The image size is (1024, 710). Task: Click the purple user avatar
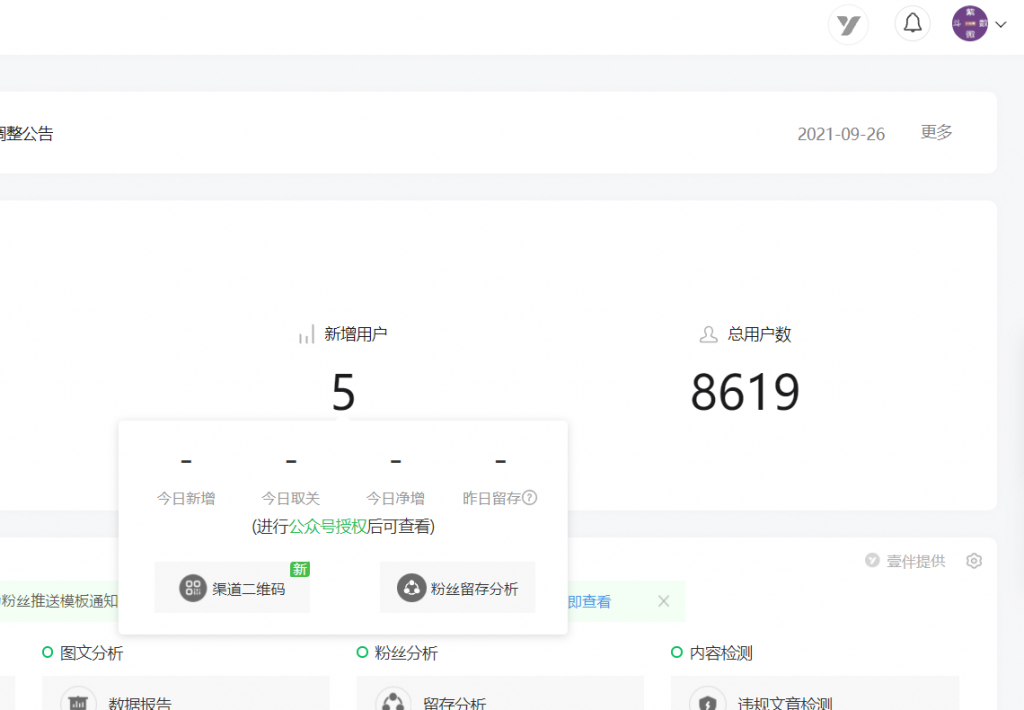969,24
